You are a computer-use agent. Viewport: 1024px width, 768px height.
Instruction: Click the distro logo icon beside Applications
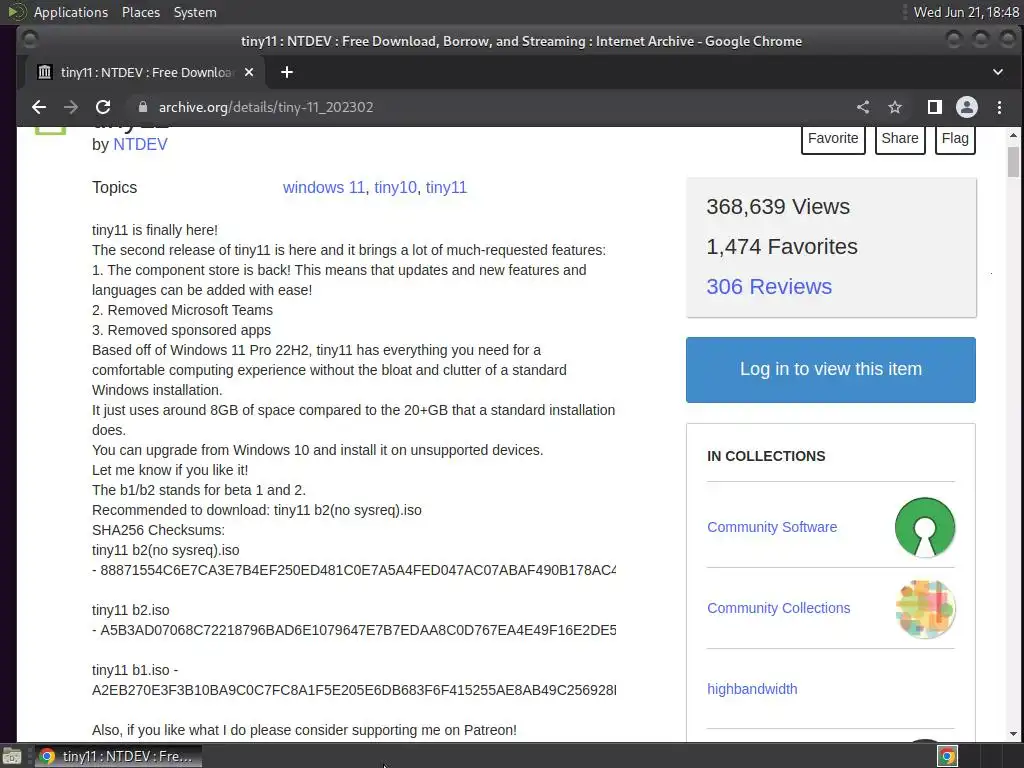18,12
